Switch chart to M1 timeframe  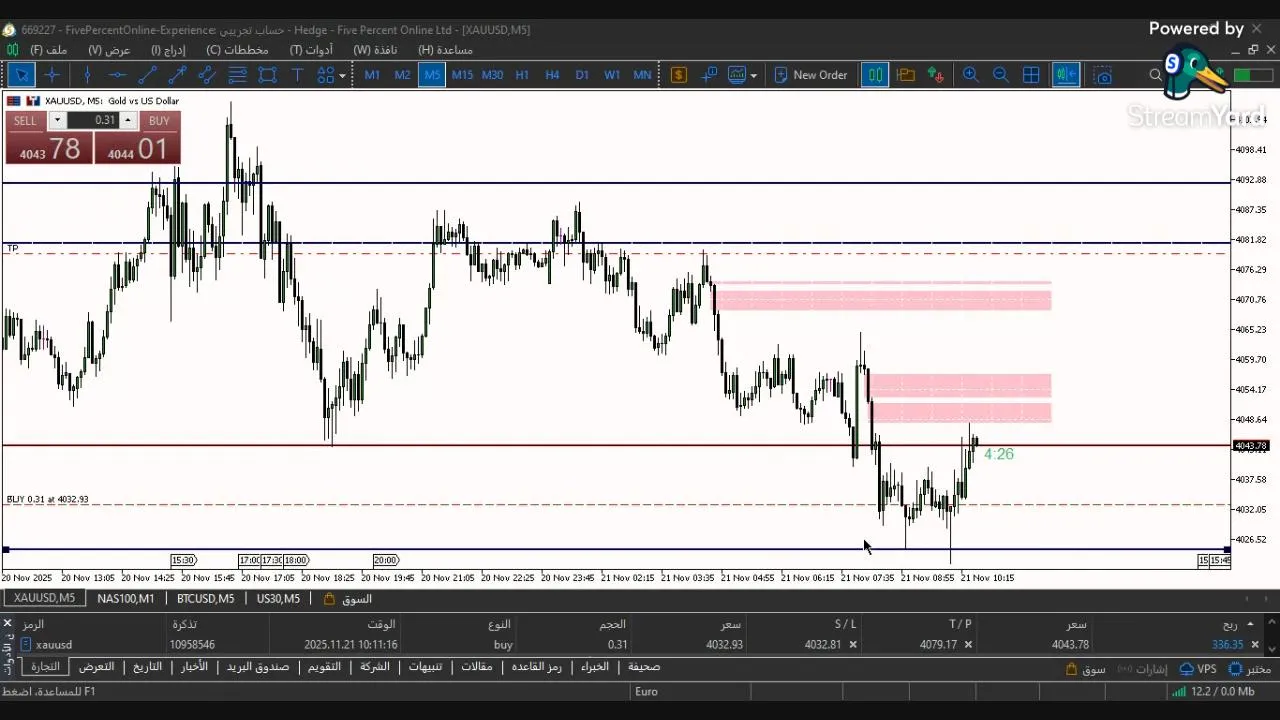(x=372, y=75)
